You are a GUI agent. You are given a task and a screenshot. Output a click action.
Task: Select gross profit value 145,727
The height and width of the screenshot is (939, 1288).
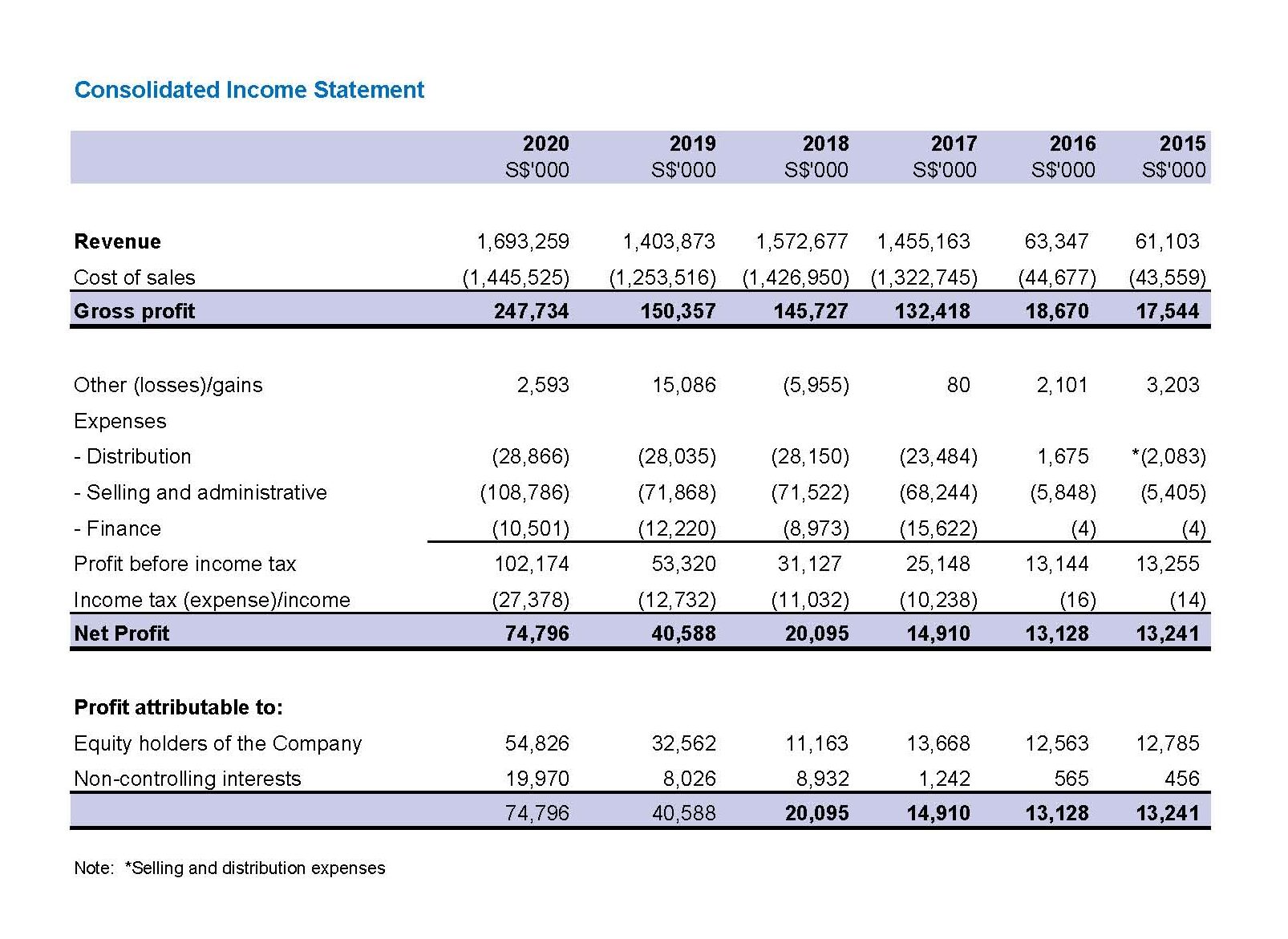tap(811, 311)
